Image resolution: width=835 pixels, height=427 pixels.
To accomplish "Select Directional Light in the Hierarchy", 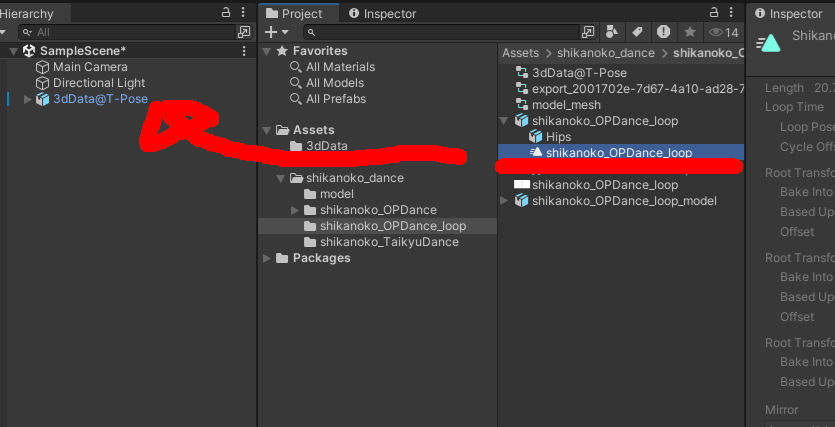I will coord(99,83).
